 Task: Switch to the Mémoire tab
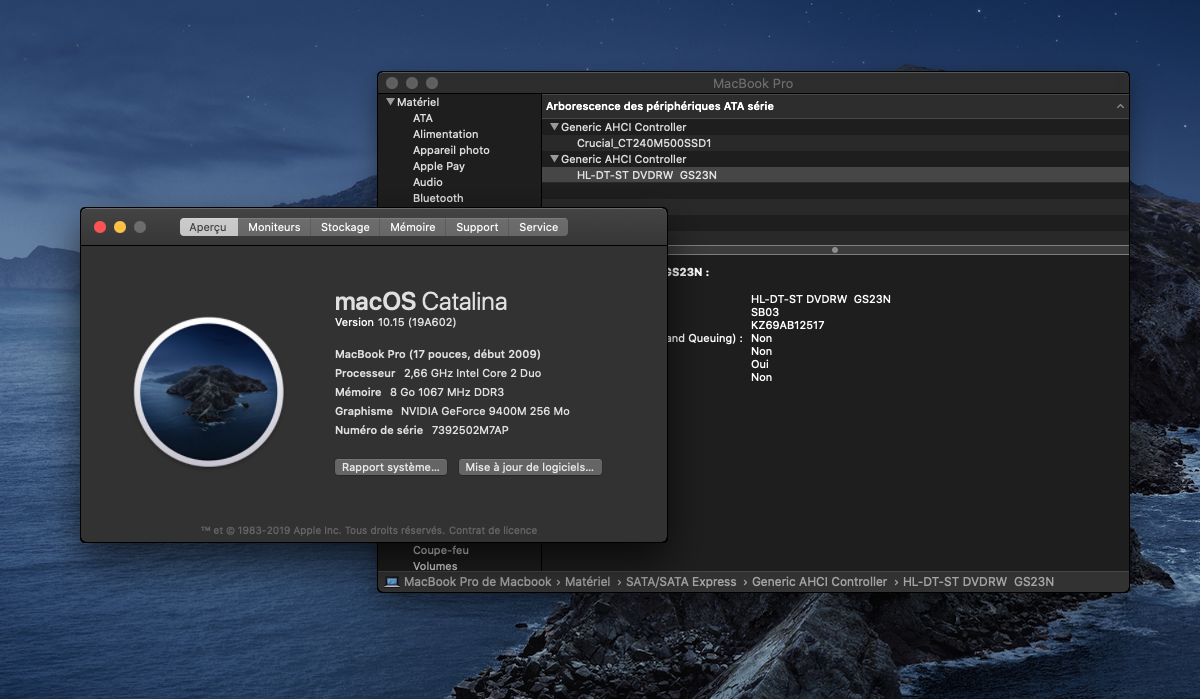413,227
